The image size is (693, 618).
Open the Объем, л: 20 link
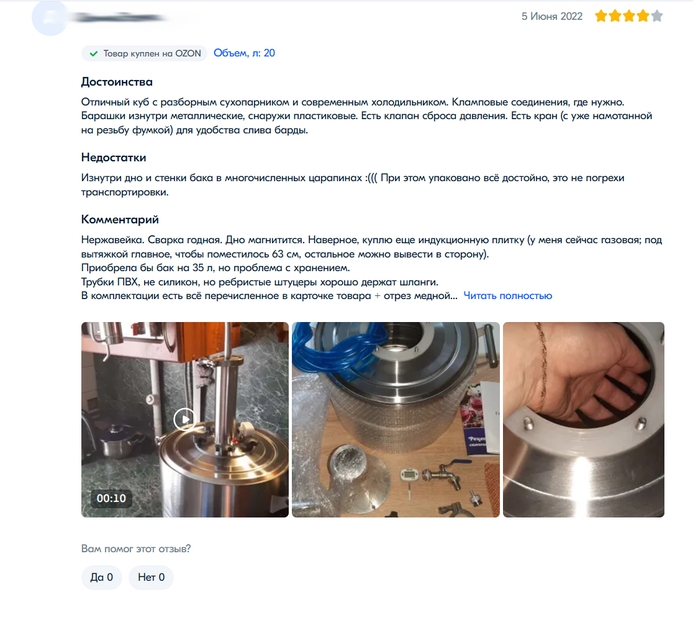244,53
